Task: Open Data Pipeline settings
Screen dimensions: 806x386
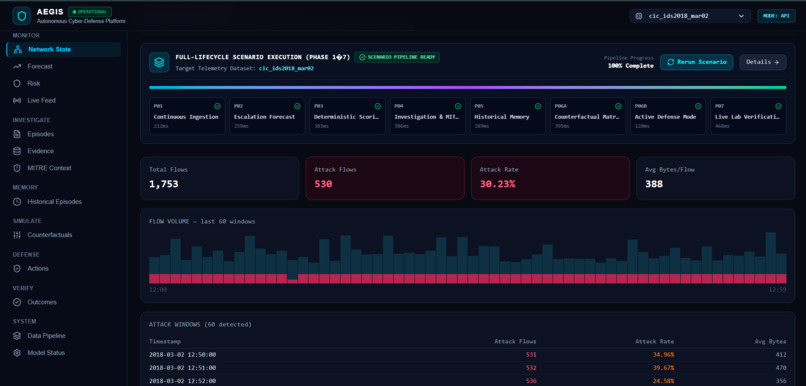Action: pyautogui.click(x=64, y=336)
